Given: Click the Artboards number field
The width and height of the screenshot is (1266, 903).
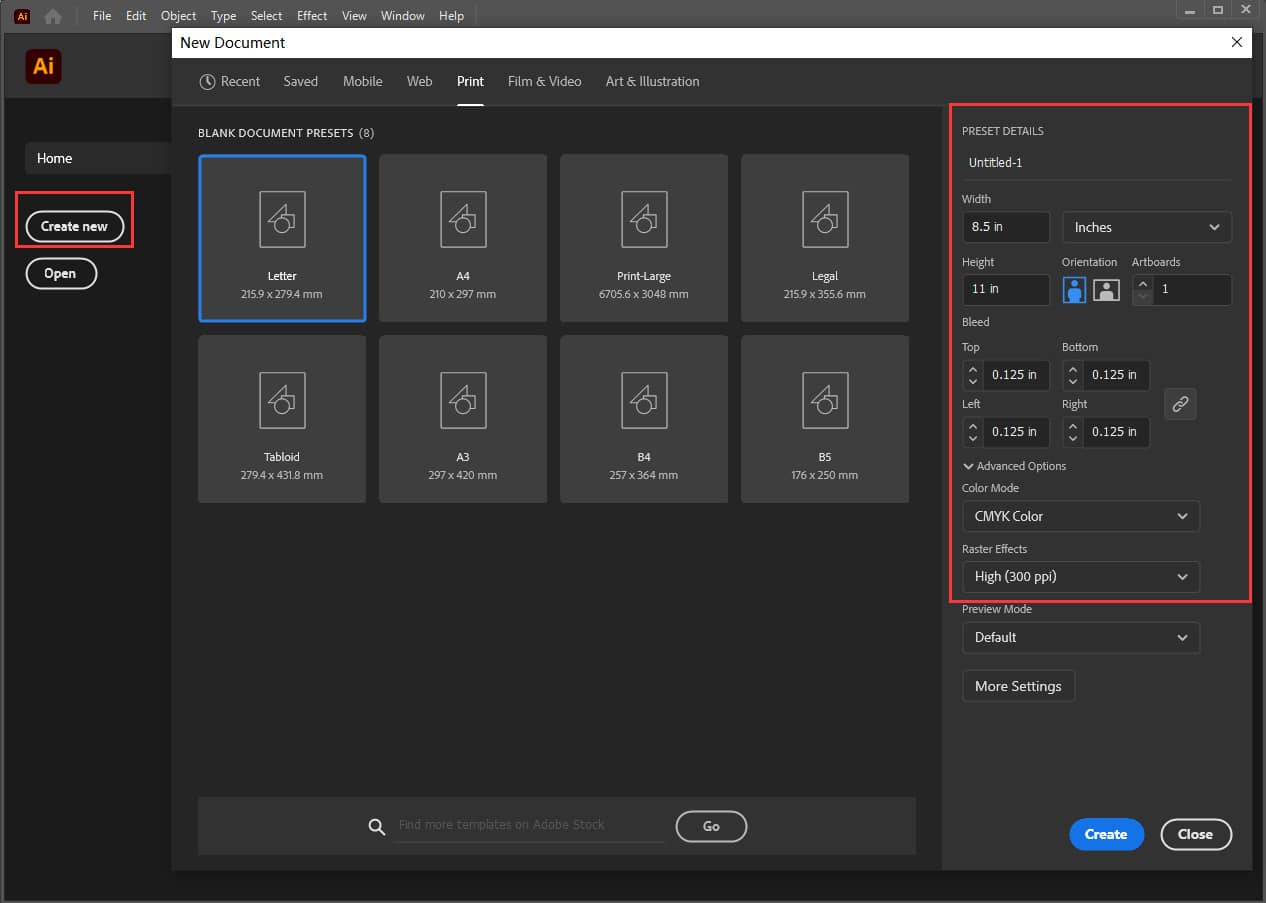Looking at the screenshot, I should pos(1191,290).
